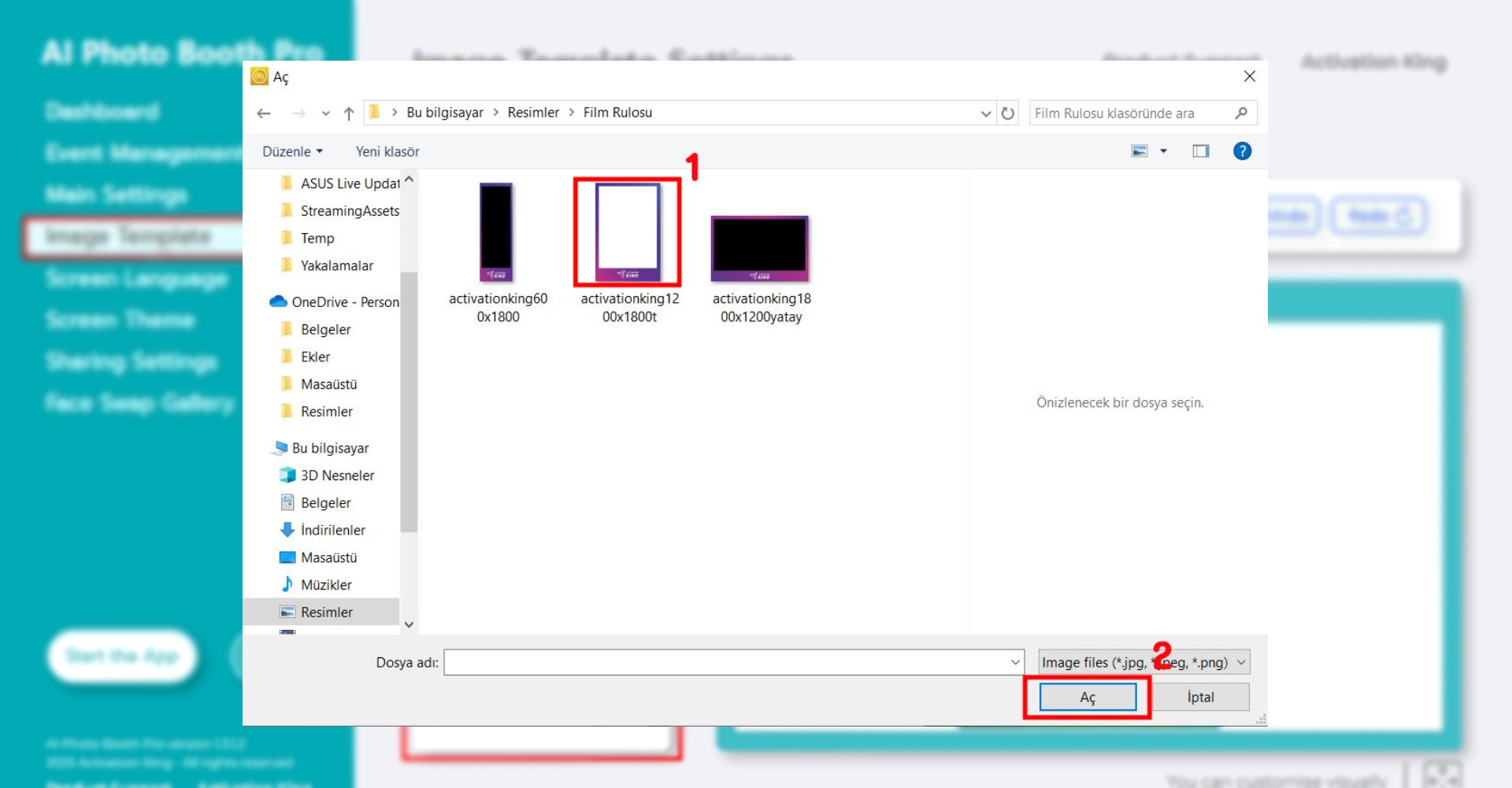Image resolution: width=1512 pixels, height=788 pixels.
Task: Select the OneDrive cloud entry
Action: tap(335, 302)
